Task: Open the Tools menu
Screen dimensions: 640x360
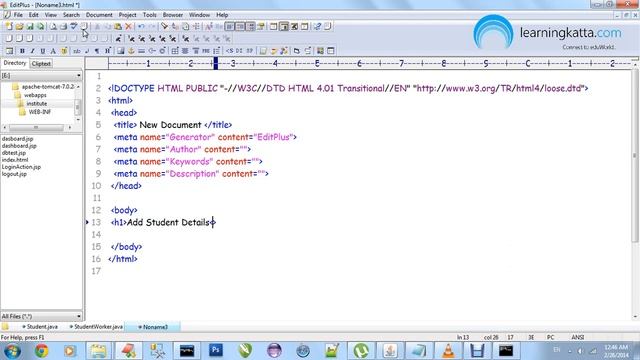Action: pyautogui.click(x=149, y=15)
